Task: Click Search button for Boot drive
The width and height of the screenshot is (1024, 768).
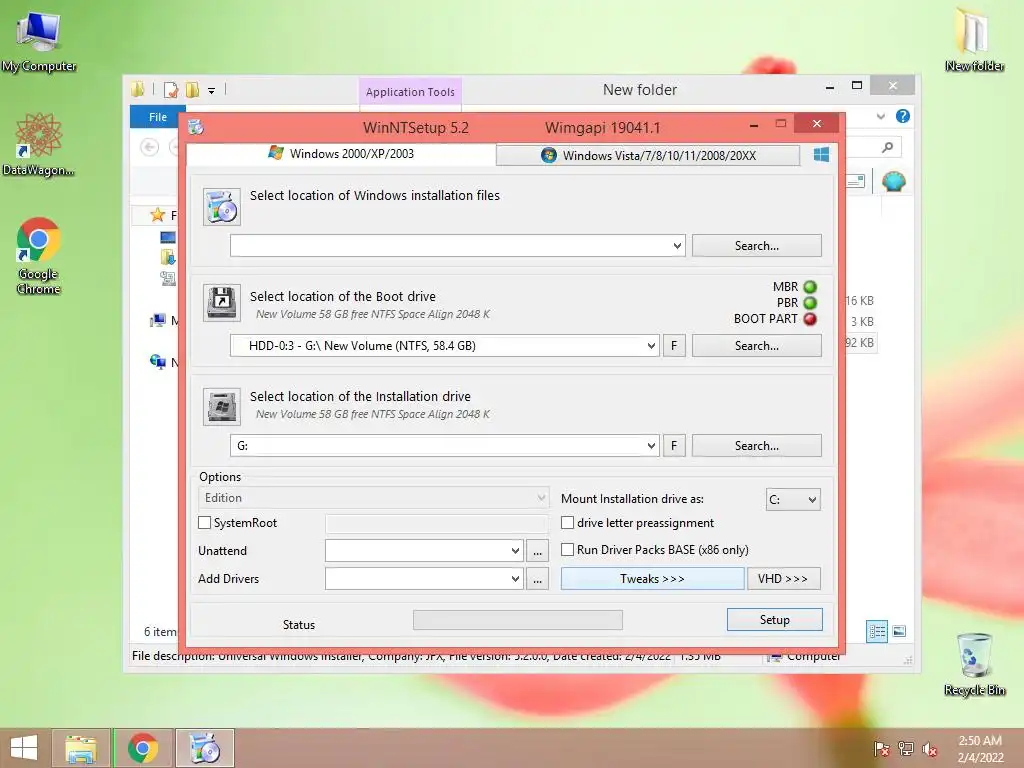Action: click(x=757, y=345)
